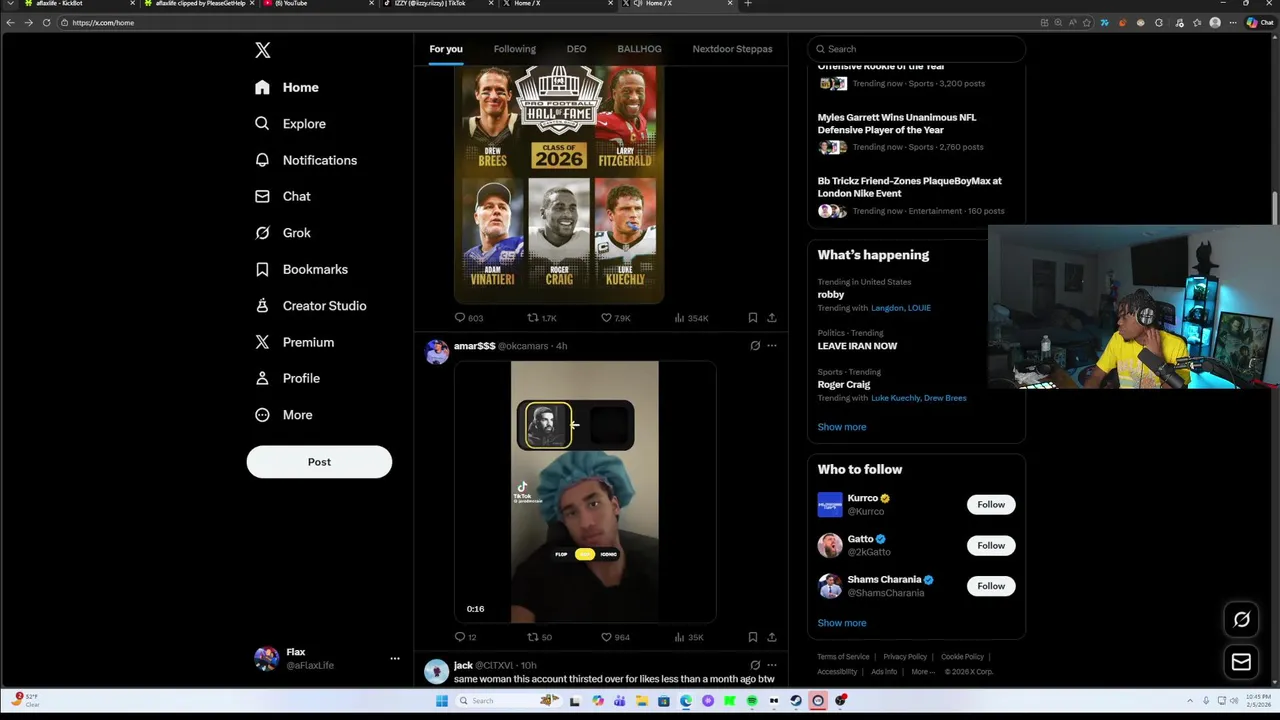Like the Hall of Fame post

(615, 318)
